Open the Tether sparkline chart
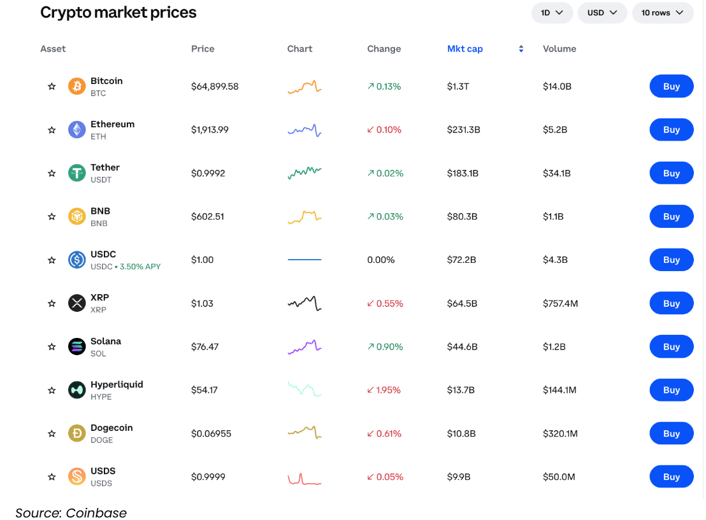The image size is (706, 520). [x=304, y=173]
